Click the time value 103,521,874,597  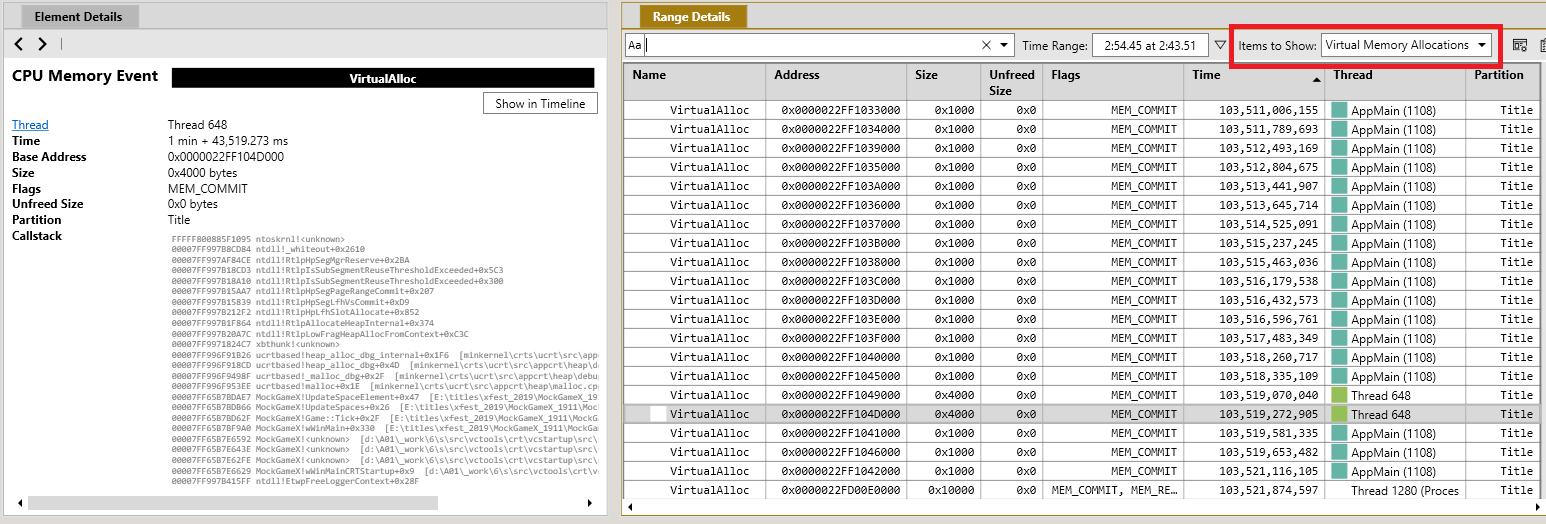(x=1268, y=490)
